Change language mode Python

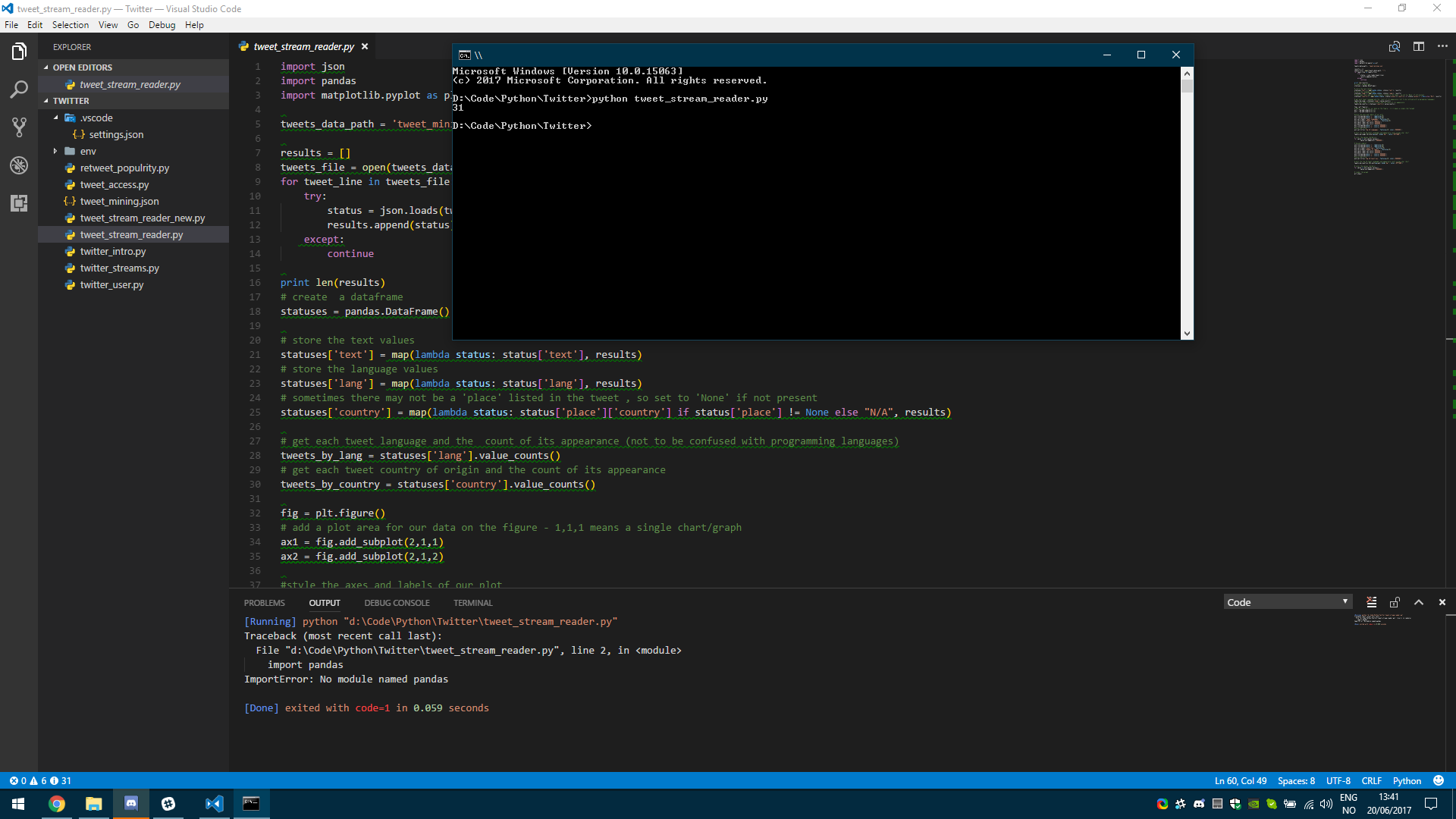point(1407,780)
